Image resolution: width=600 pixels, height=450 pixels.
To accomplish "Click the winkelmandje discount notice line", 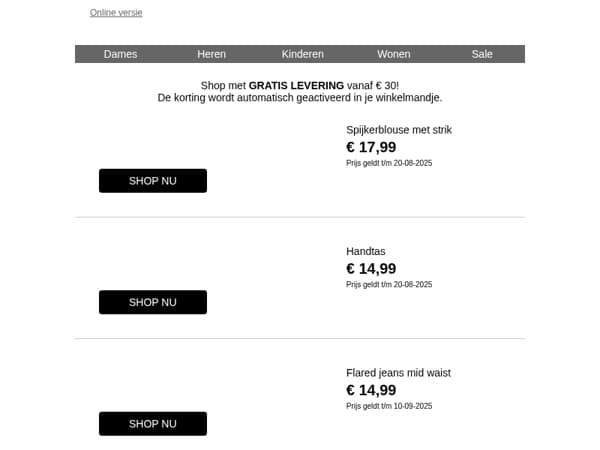I will (x=300, y=98).
